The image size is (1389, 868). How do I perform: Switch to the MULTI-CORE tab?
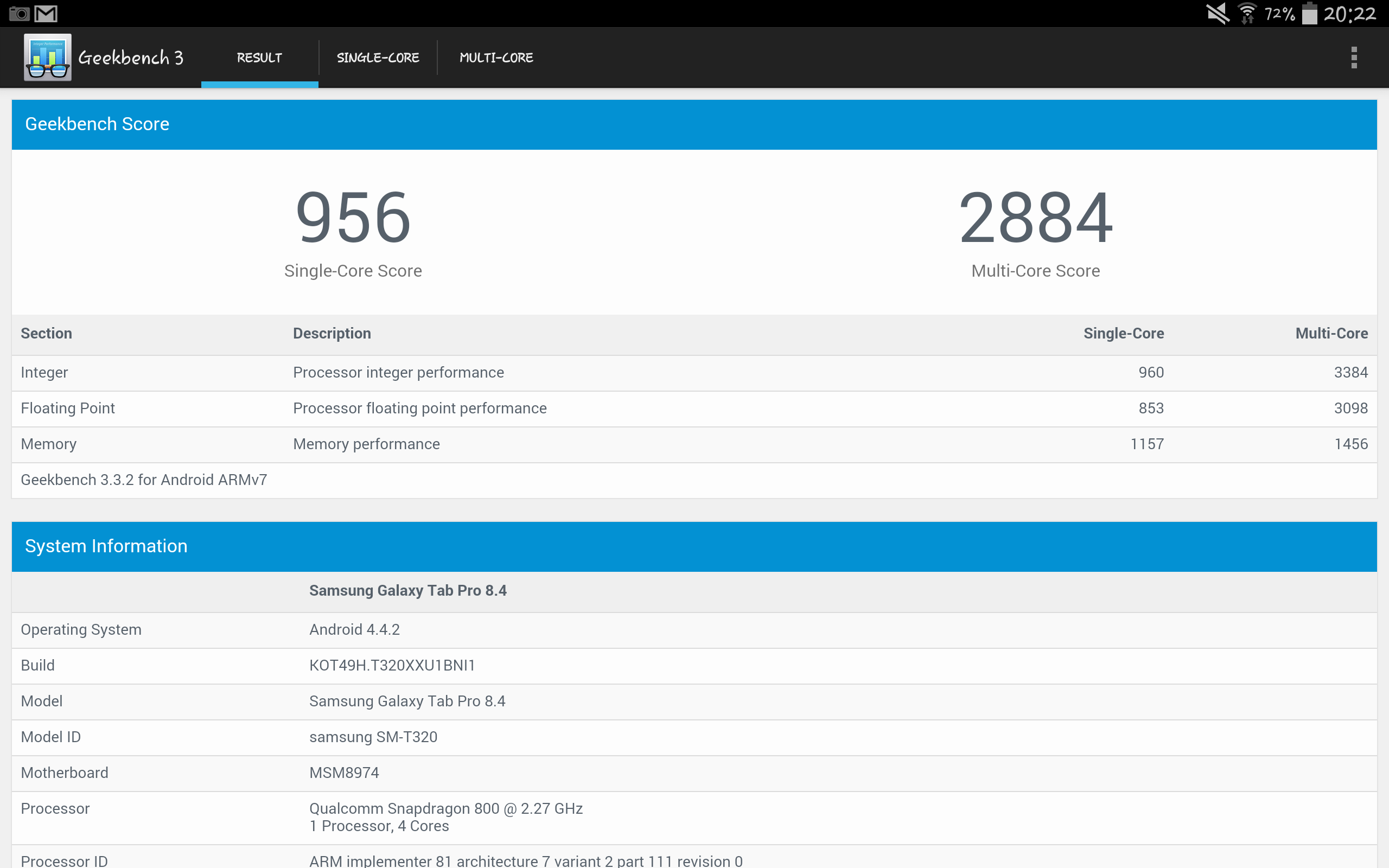(496, 58)
